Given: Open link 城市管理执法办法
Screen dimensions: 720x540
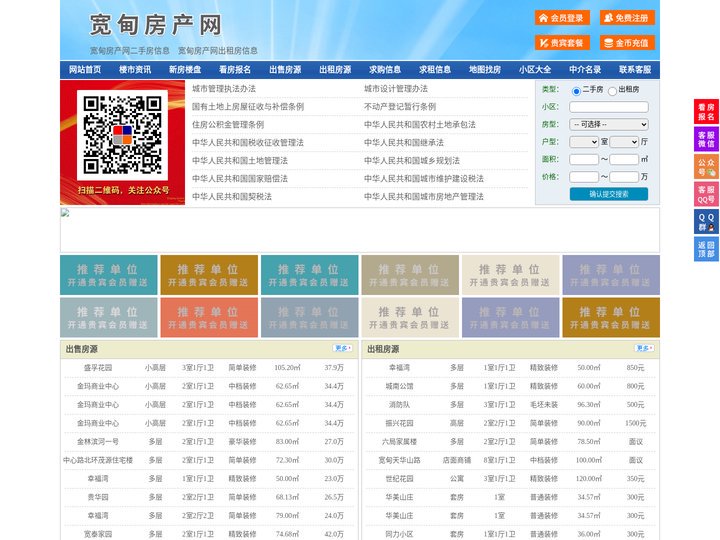Looking at the screenshot, I should click(224, 89).
